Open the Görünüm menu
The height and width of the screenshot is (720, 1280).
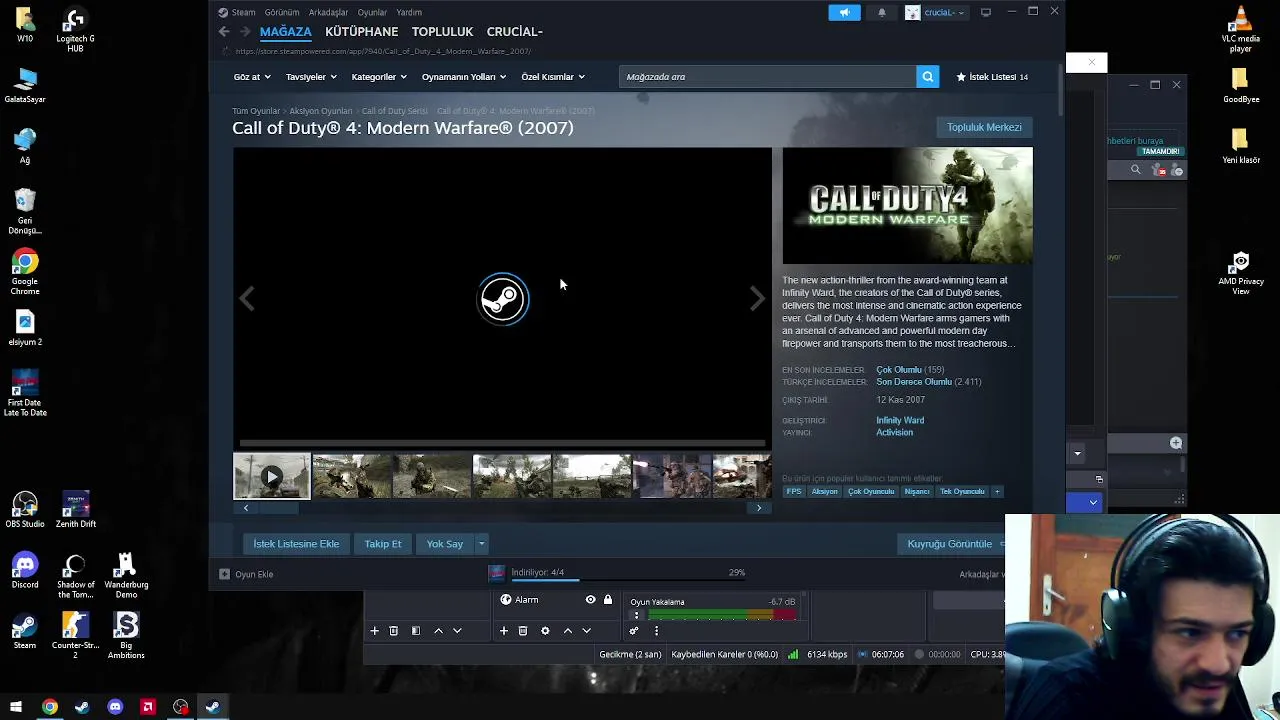(x=282, y=12)
